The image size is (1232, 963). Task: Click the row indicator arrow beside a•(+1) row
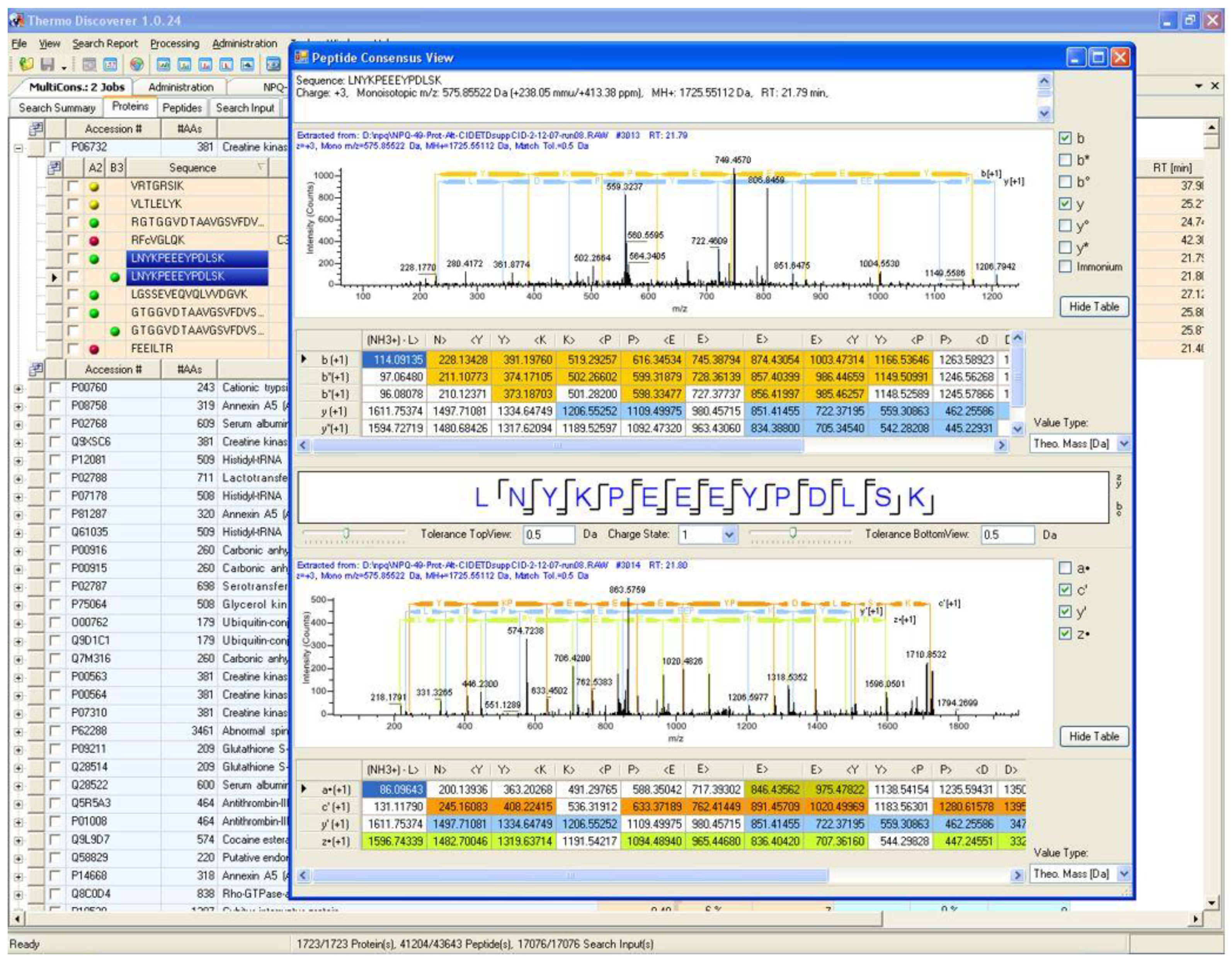click(304, 789)
